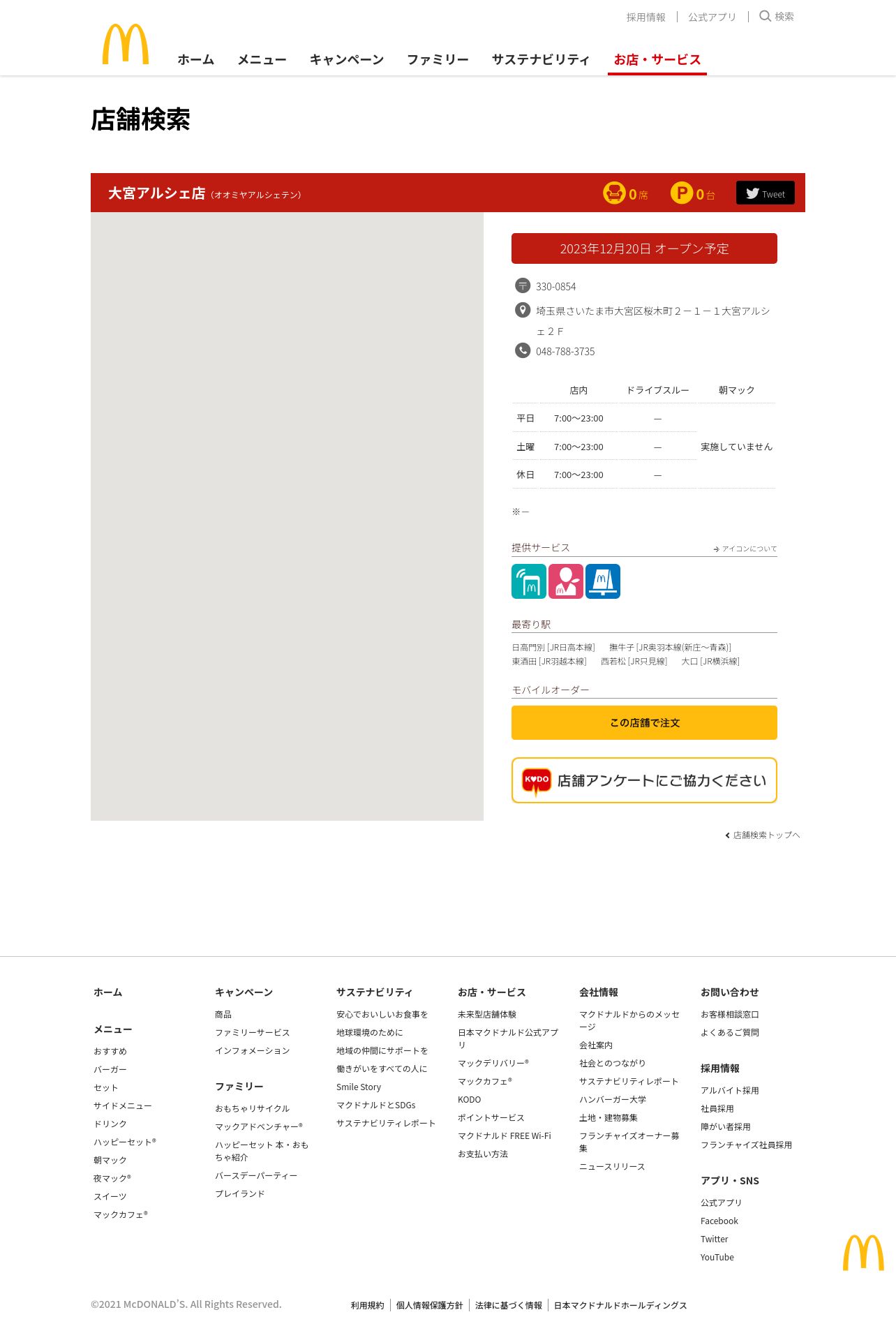Click the footer Facebook link
Image resolution: width=896 pixels, height=1333 pixels.
(719, 1221)
